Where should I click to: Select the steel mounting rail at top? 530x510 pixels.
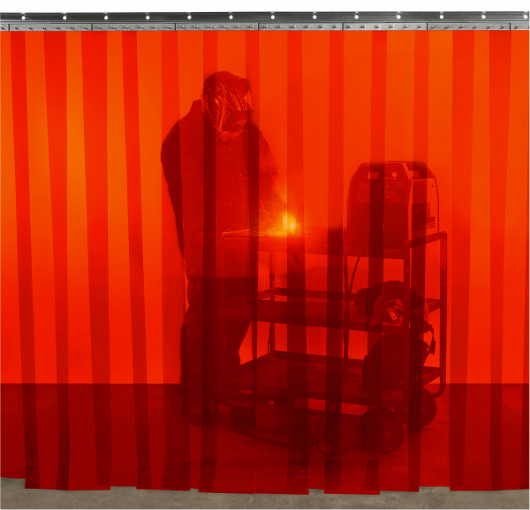265,22
